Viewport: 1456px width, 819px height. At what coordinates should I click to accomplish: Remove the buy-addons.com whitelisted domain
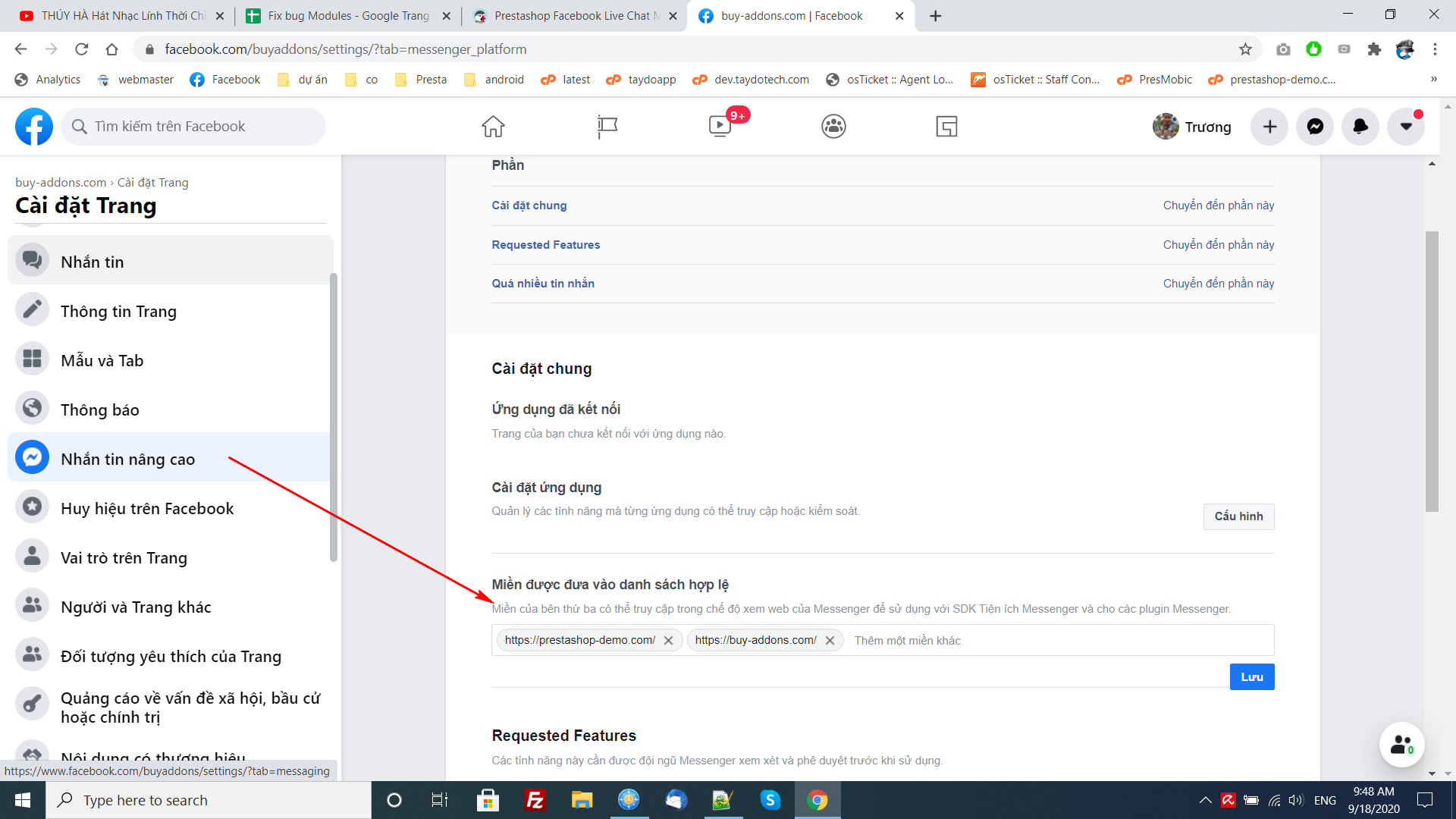point(830,641)
